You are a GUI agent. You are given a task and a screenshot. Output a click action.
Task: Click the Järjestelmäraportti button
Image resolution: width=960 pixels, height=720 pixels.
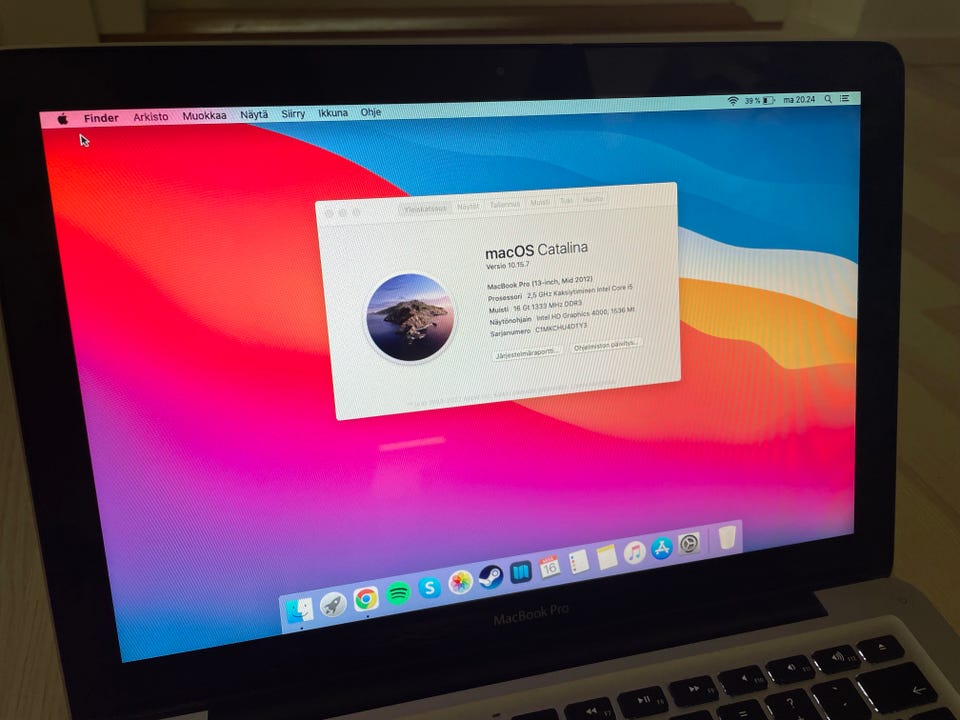click(527, 353)
